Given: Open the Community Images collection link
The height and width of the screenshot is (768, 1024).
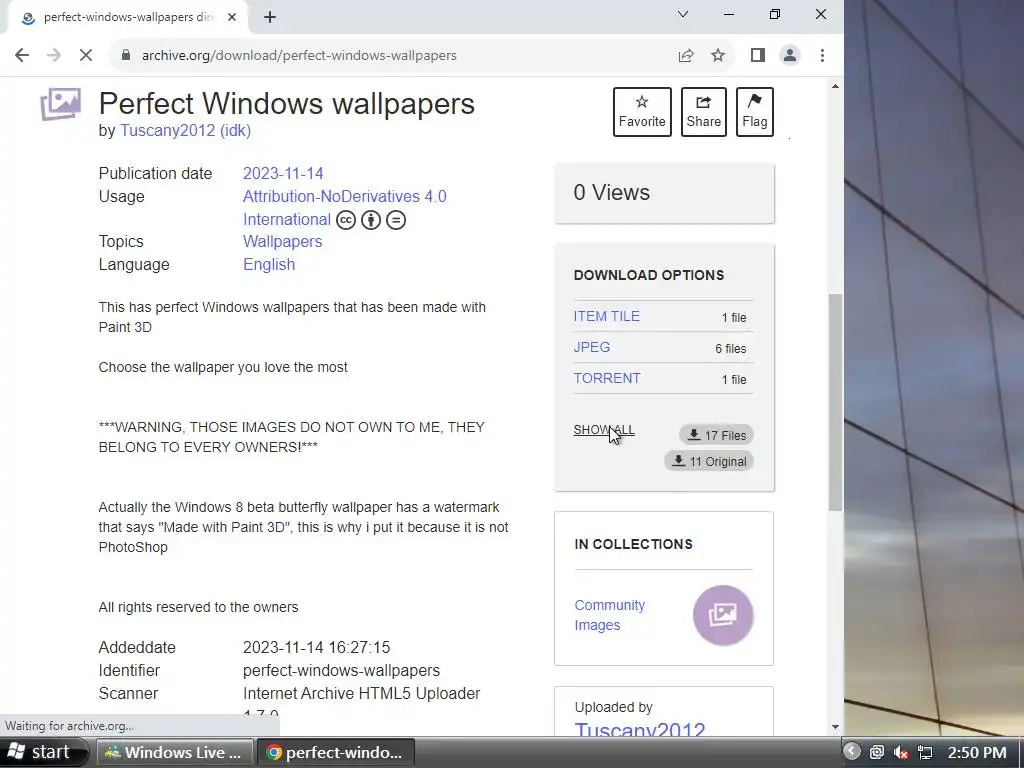Looking at the screenshot, I should click(609, 615).
